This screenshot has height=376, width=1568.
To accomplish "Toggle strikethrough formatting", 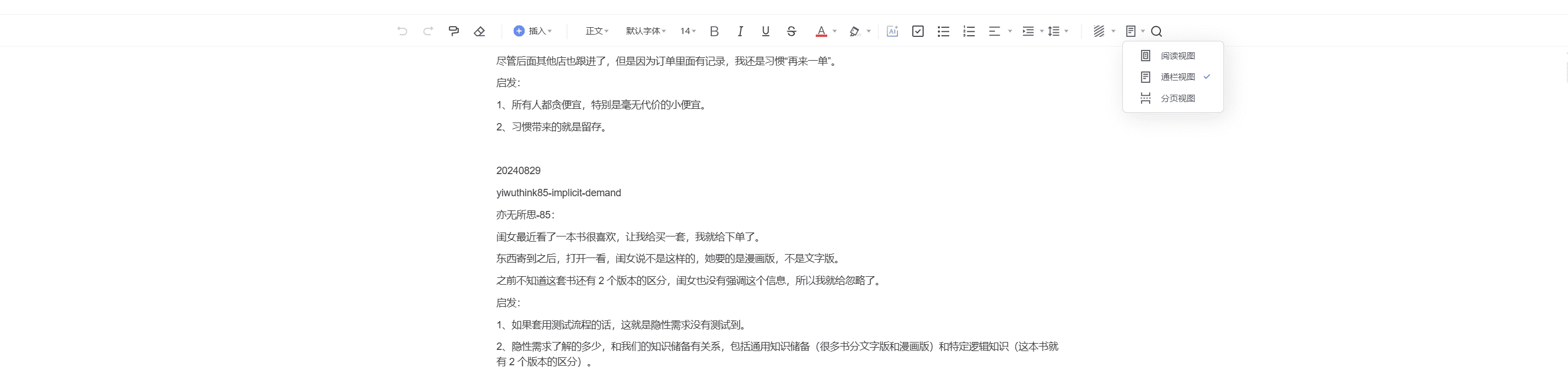I will (791, 31).
